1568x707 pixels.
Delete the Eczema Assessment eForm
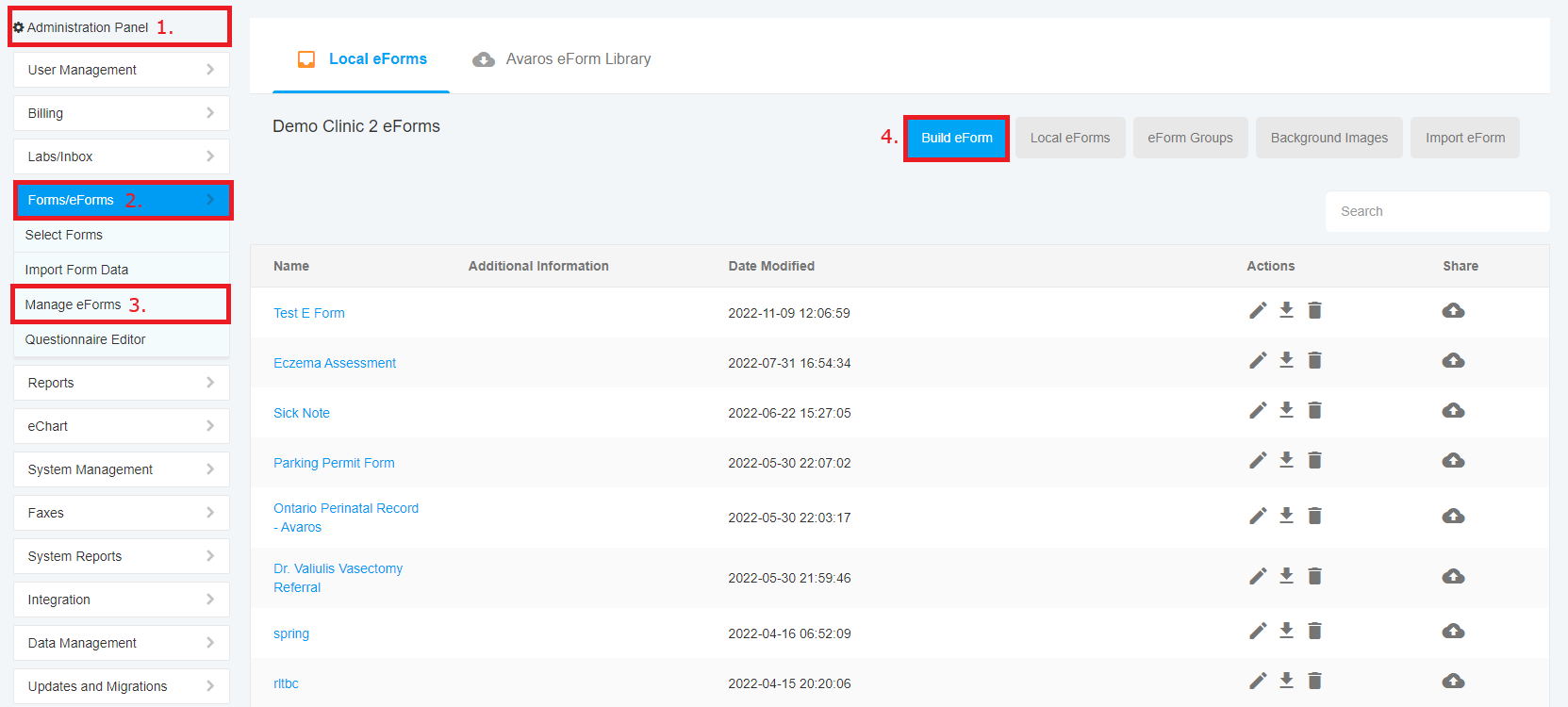click(1315, 360)
